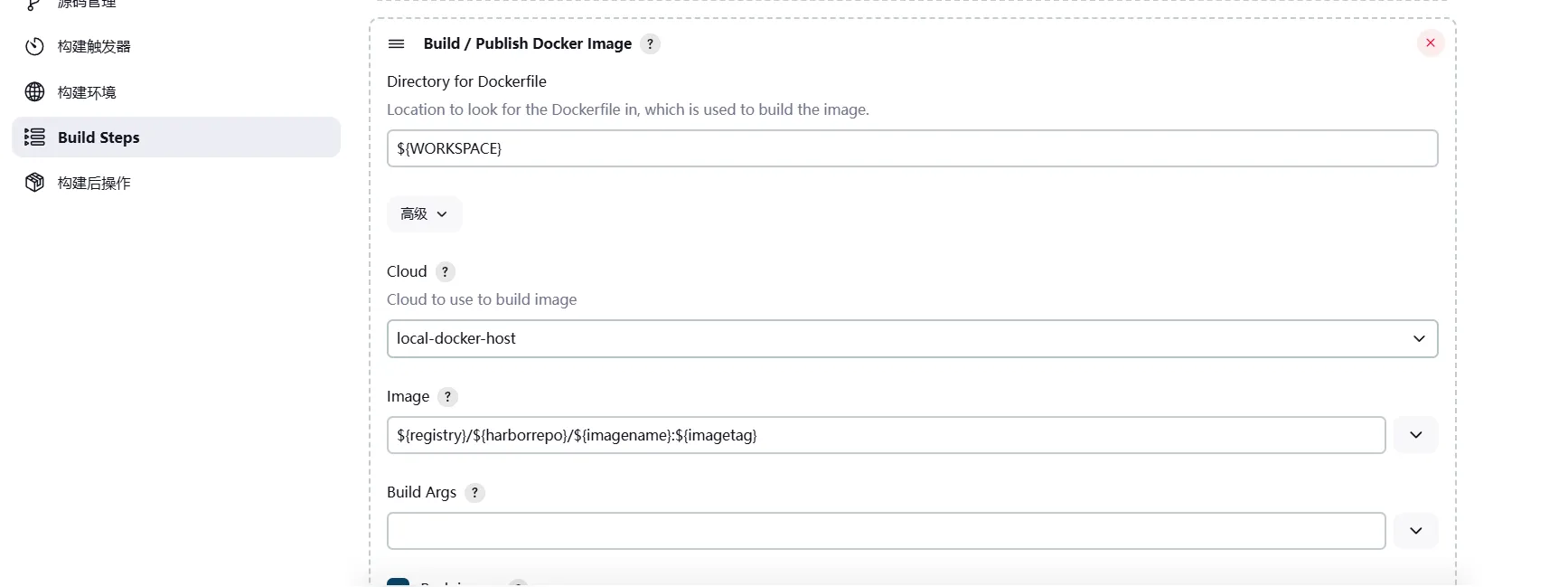
Task: Expand the Image field with its chevron
Action: tap(1416, 435)
